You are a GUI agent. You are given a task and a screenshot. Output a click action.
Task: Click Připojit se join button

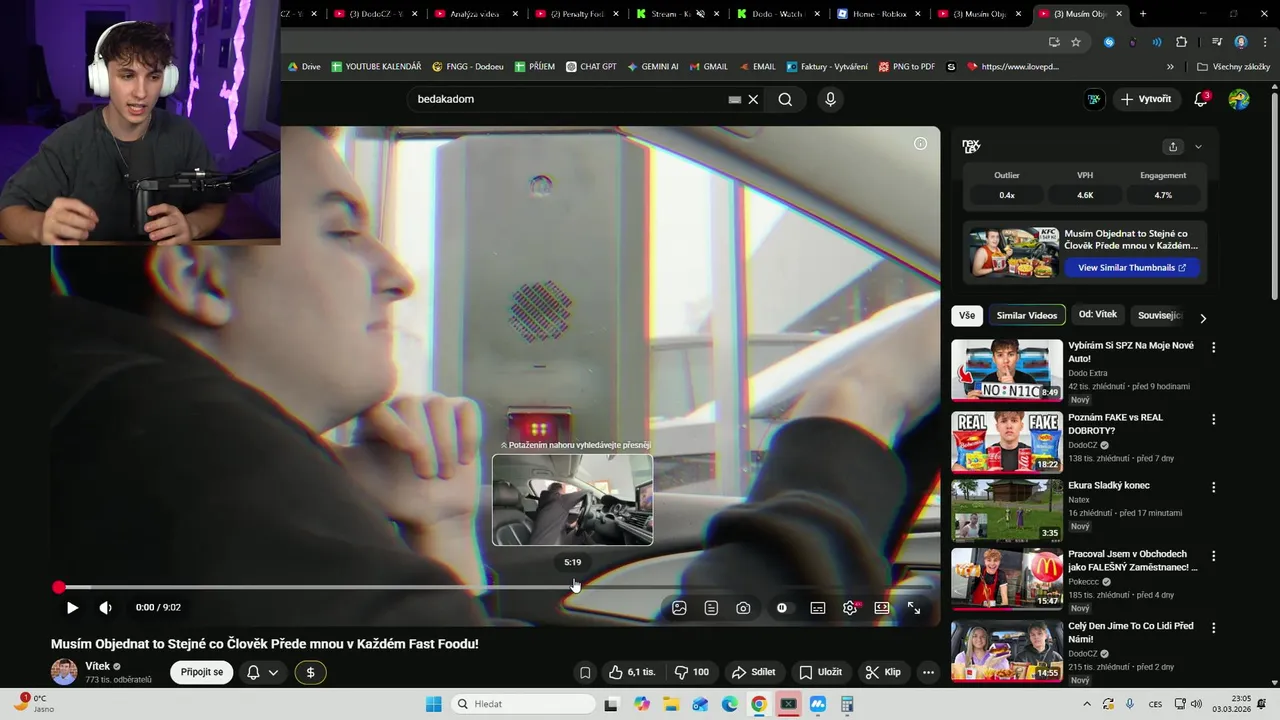(x=202, y=672)
